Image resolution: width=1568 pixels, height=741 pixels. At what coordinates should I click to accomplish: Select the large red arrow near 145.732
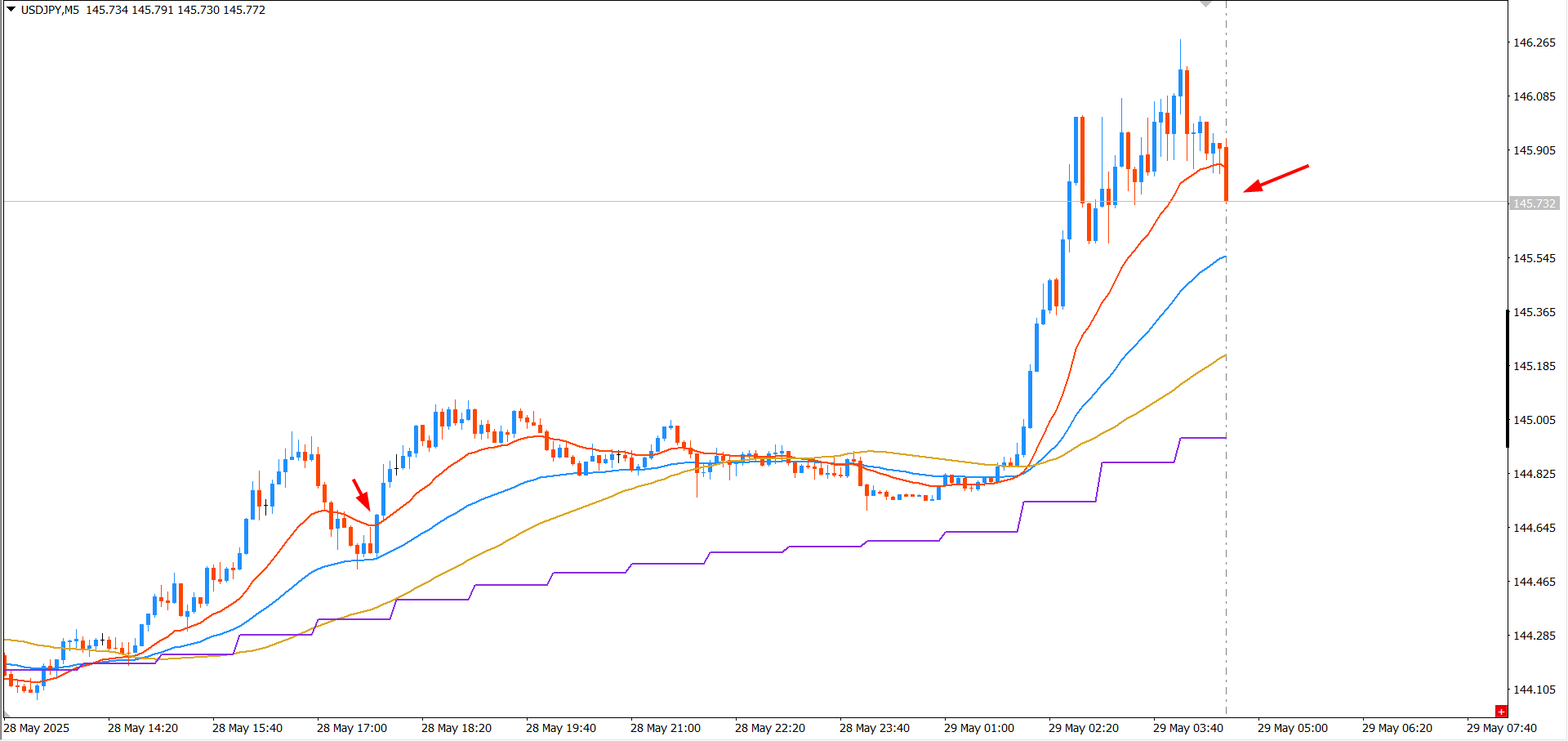click(x=1276, y=179)
